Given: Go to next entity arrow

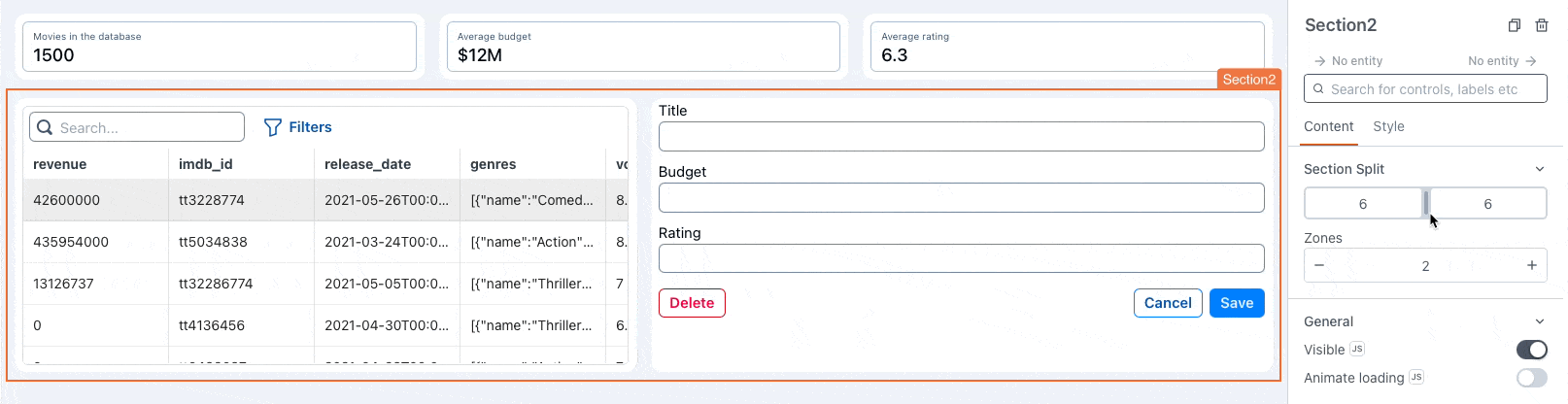Looking at the screenshot, I should click(x=1531, y=60).
